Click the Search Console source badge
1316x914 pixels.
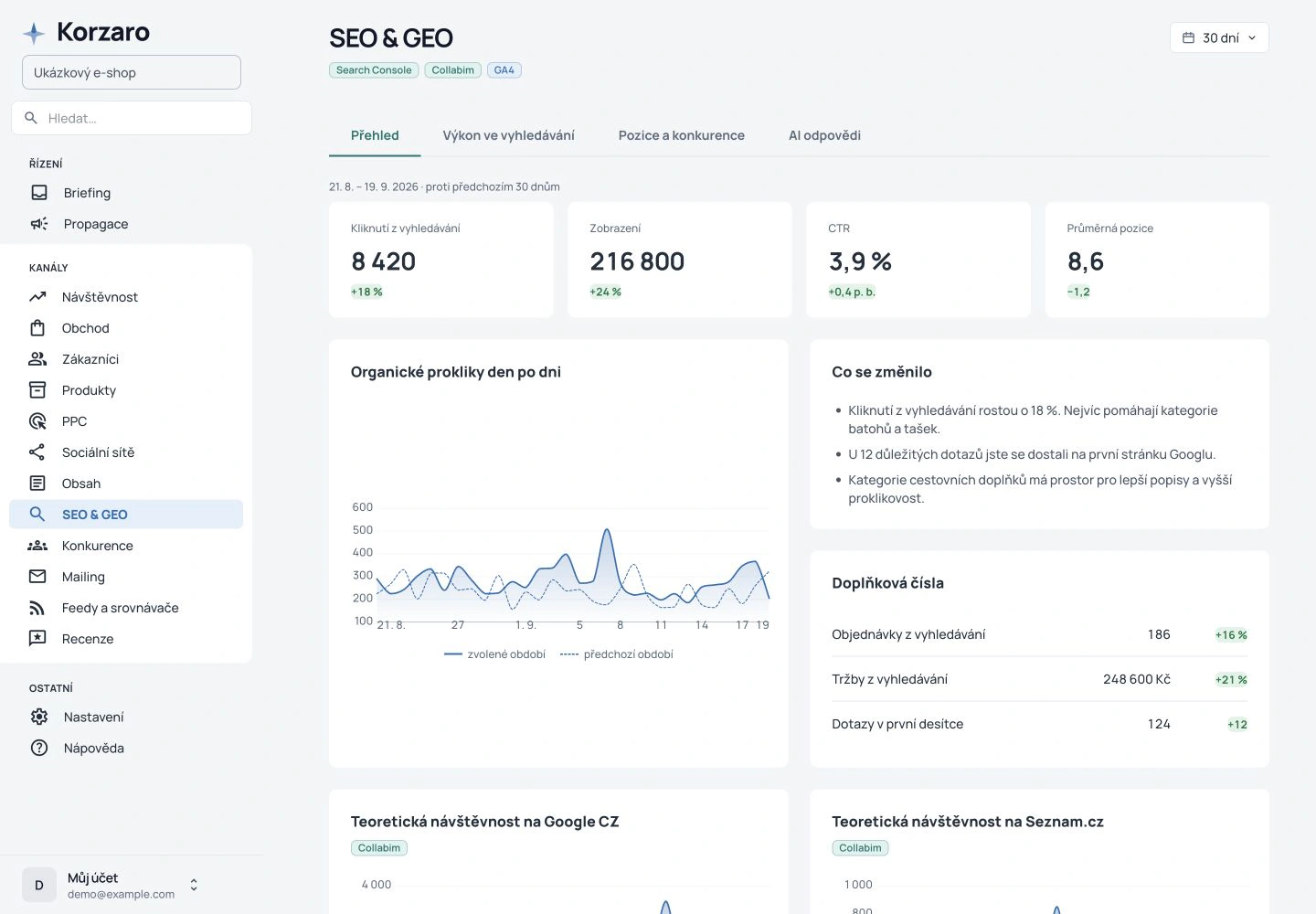coord(374,70)
